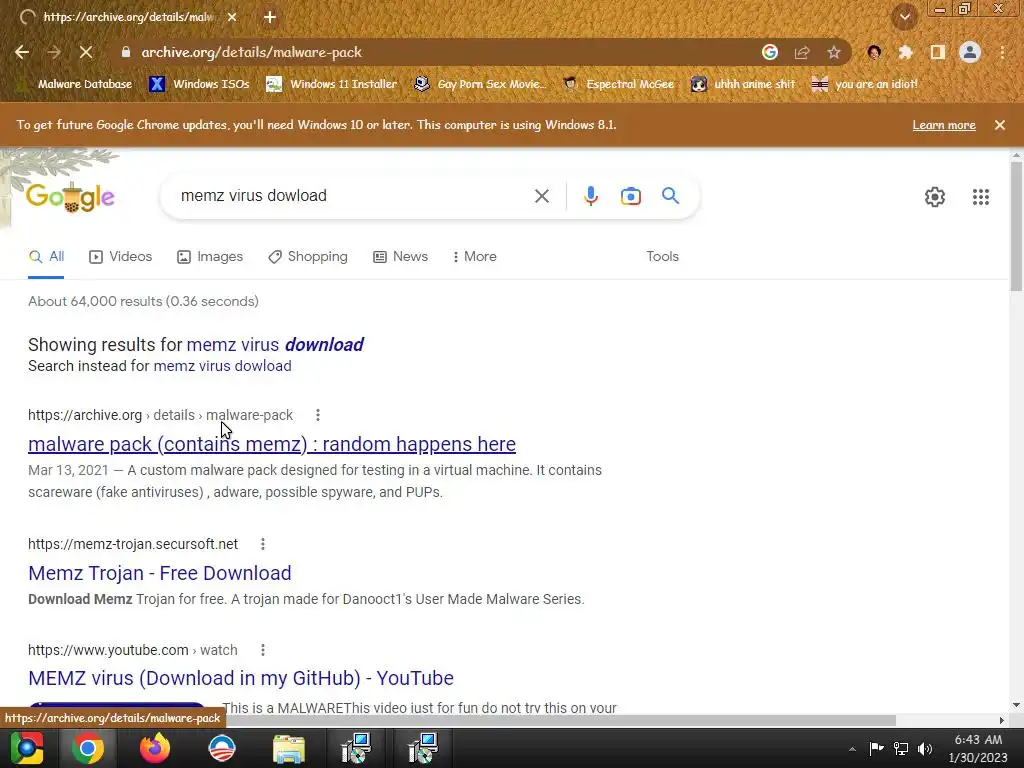This screenshot has width=1024, height=768.
Task: Switch to News results tab
Action: point(400,257)
